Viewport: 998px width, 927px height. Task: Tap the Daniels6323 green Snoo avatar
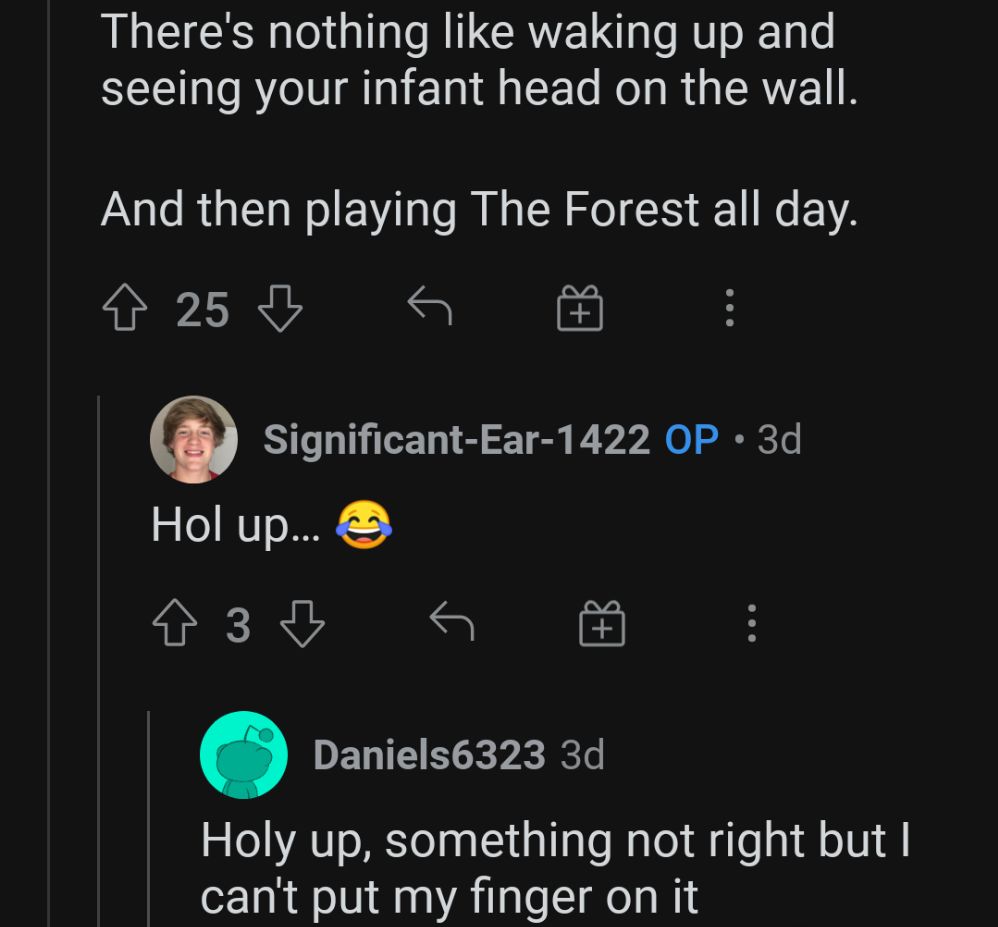[245, 755]
